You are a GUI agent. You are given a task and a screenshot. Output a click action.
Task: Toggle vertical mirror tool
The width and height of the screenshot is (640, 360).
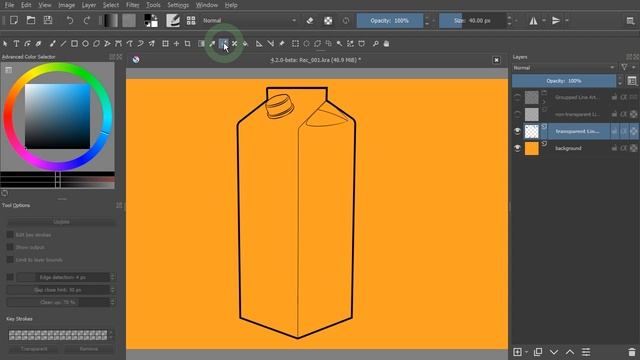click(x=556, y=20)
